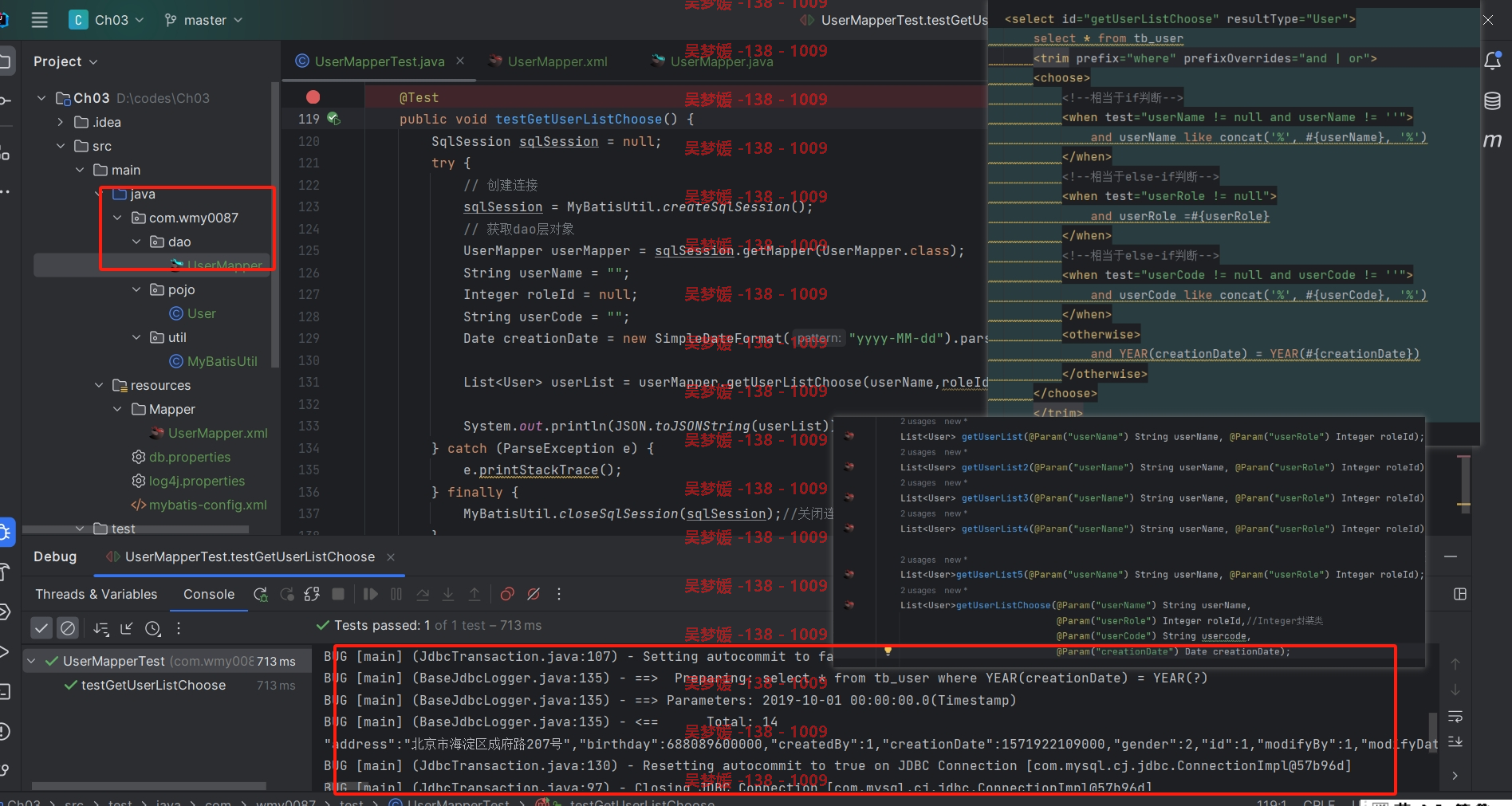Click mapper gutter icon beside getUserListChoose
Image resolution: width=1512 pixels, height=806 pixels.
[x=849, y=605]
